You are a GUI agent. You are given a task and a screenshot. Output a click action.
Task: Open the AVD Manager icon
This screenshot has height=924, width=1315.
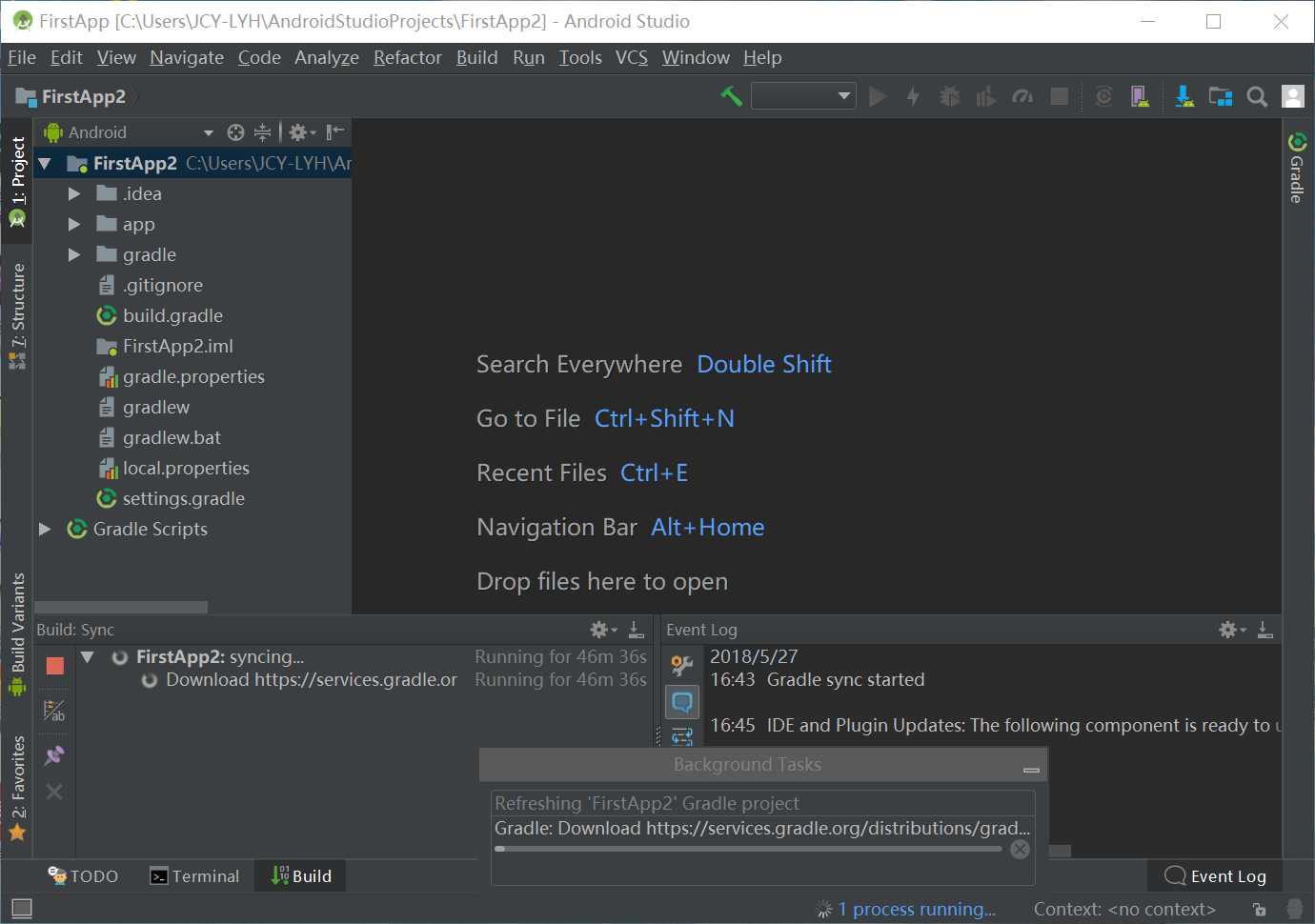point(1139,96)
